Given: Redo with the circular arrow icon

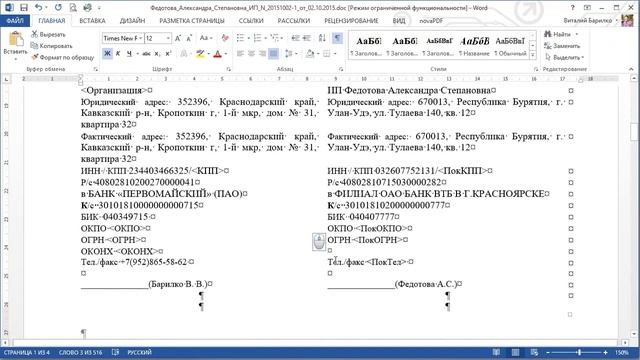Looking at the screenshot, I should [58, 7].
